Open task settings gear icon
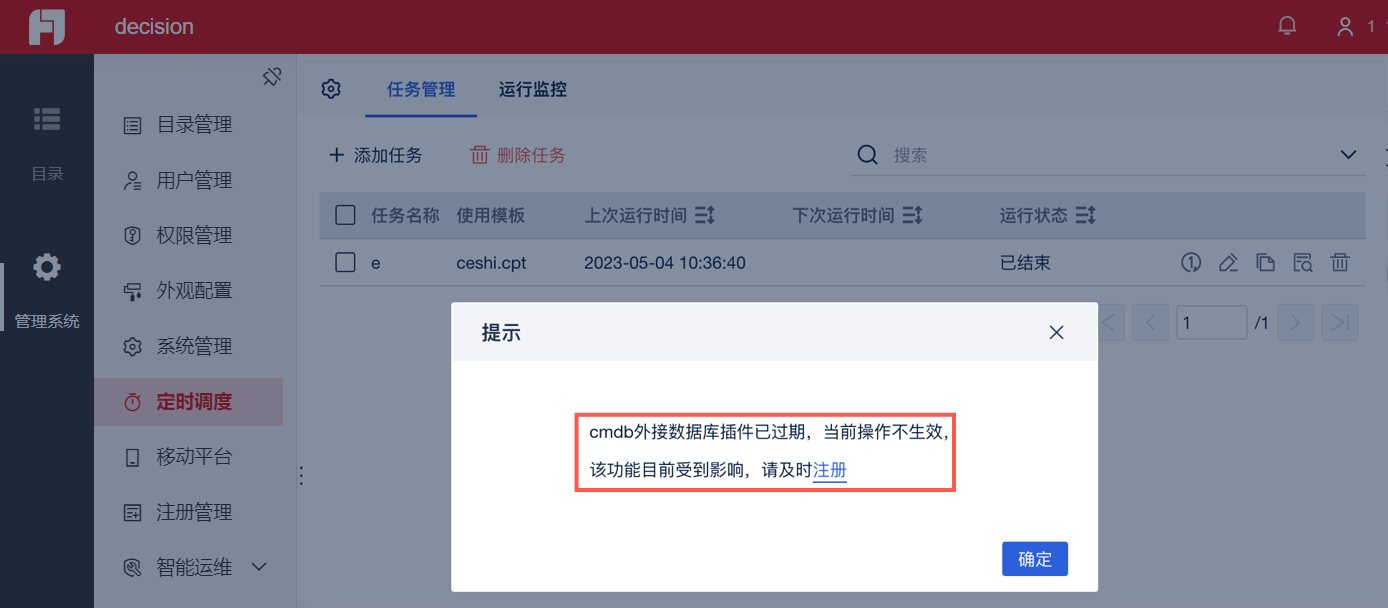This screenshot has width=1388, height=608. [331, 89]
